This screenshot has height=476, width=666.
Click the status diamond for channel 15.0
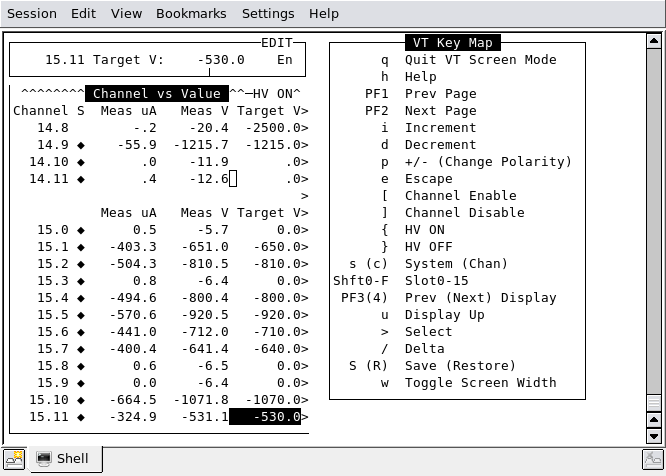click(81, 230)
